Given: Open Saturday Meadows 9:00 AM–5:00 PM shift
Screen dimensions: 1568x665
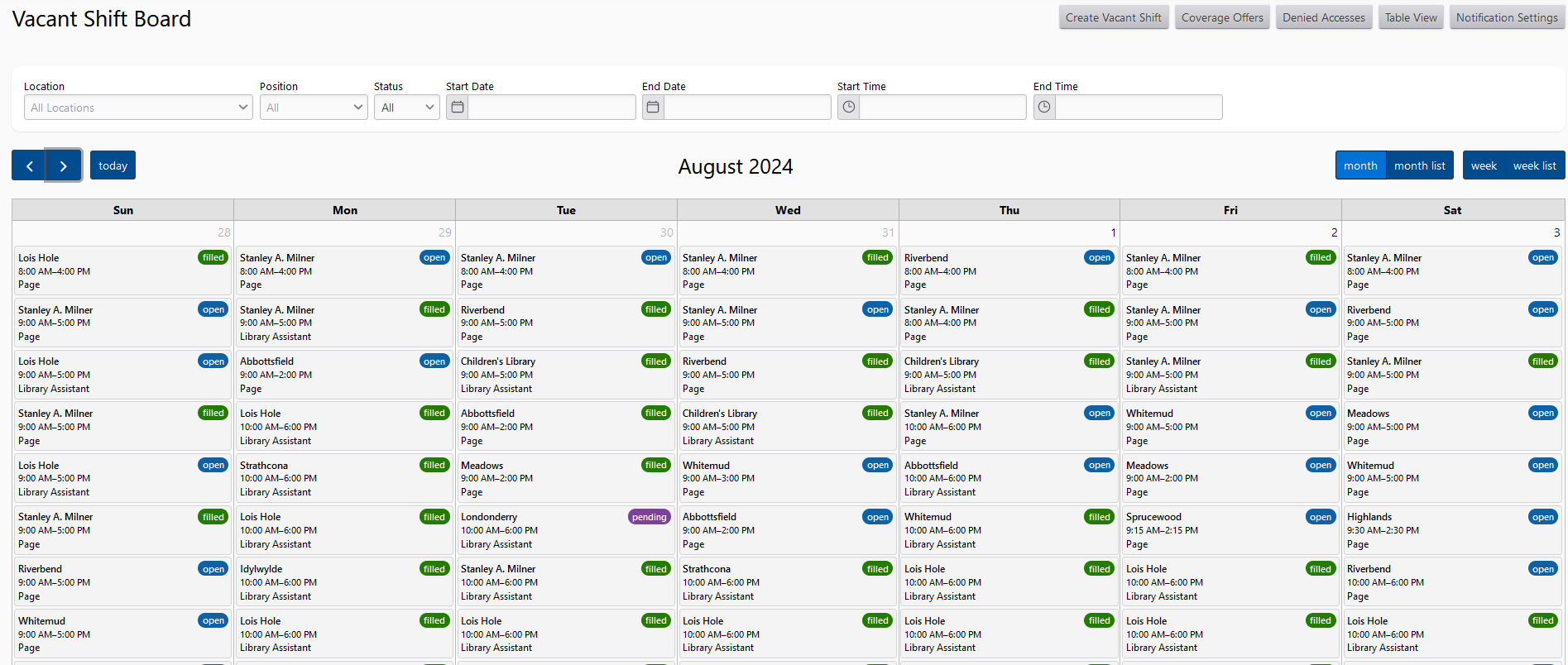Looking at the screenshot, I should point(1452,427).
